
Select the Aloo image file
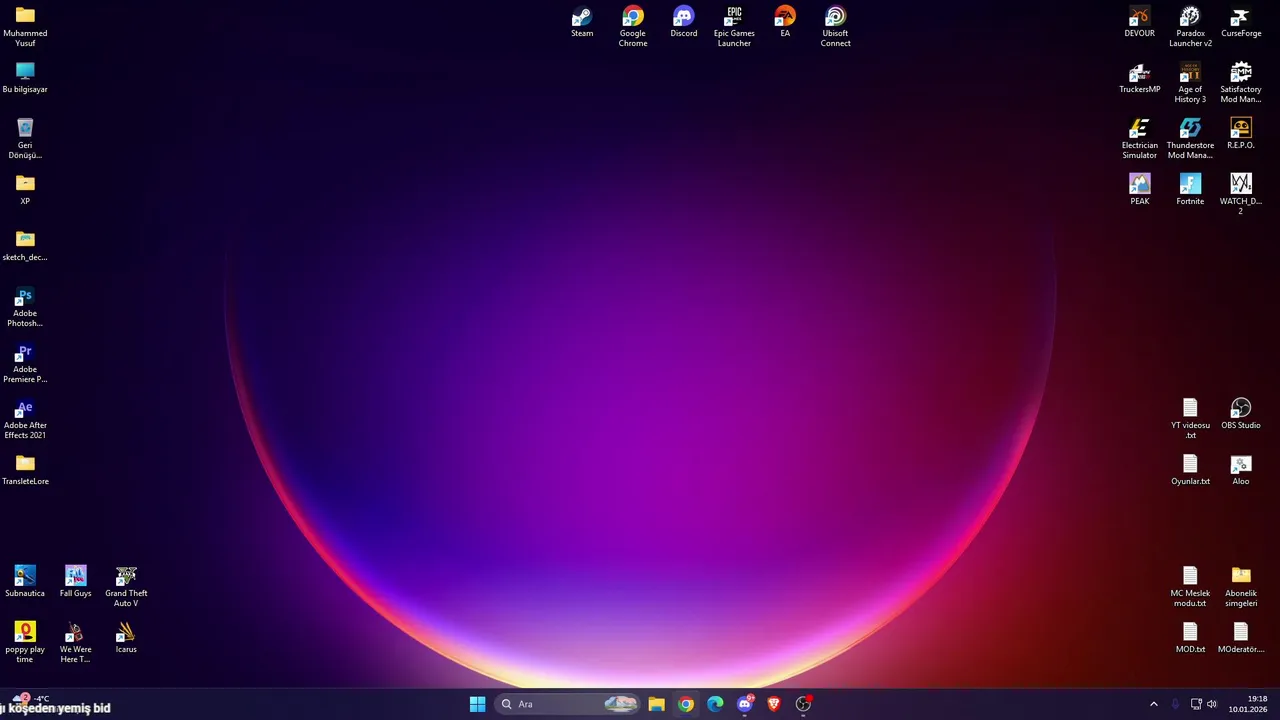(1241, 470)
